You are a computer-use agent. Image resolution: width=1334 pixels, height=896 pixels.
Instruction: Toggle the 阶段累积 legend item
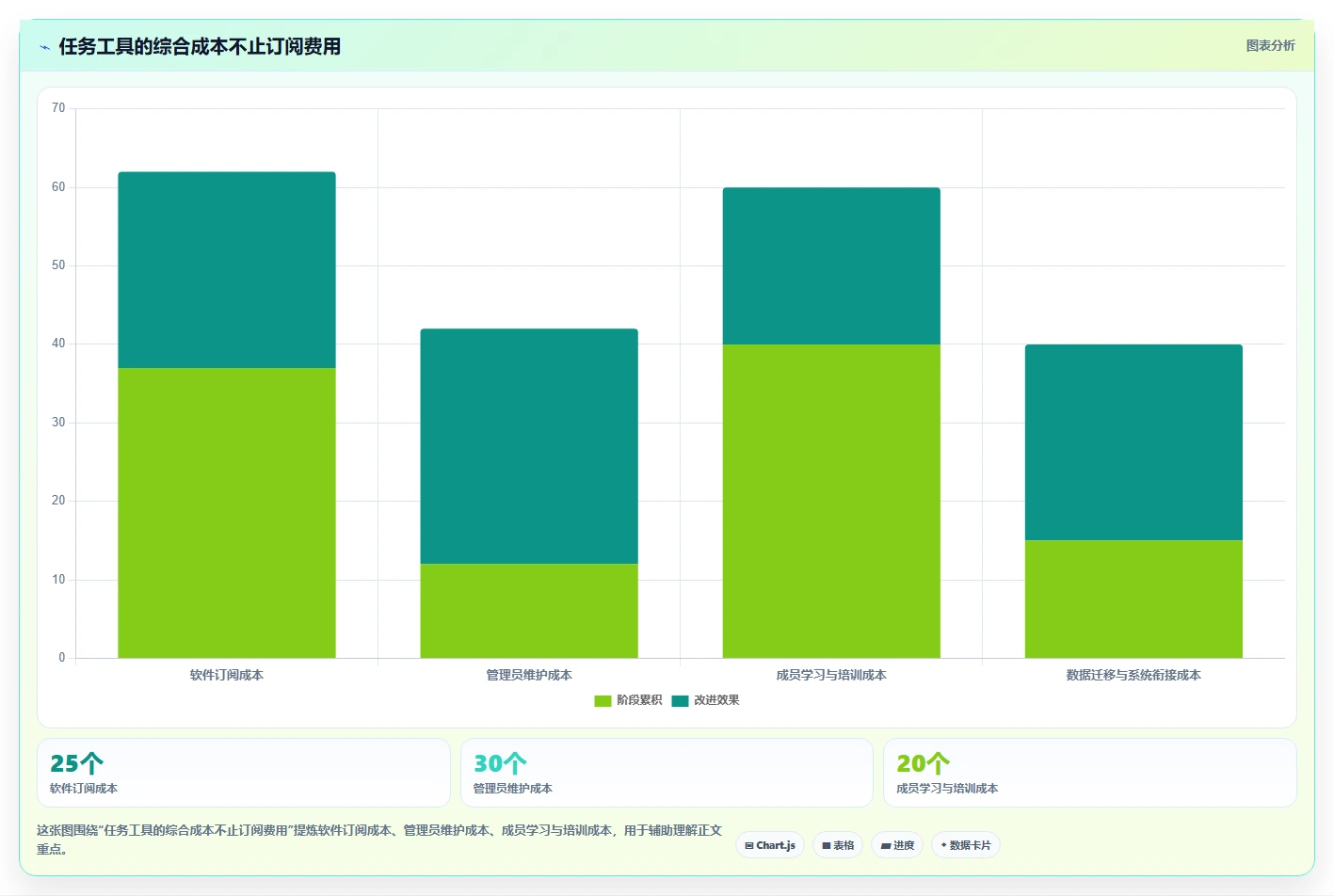click(x=628, y=700)
